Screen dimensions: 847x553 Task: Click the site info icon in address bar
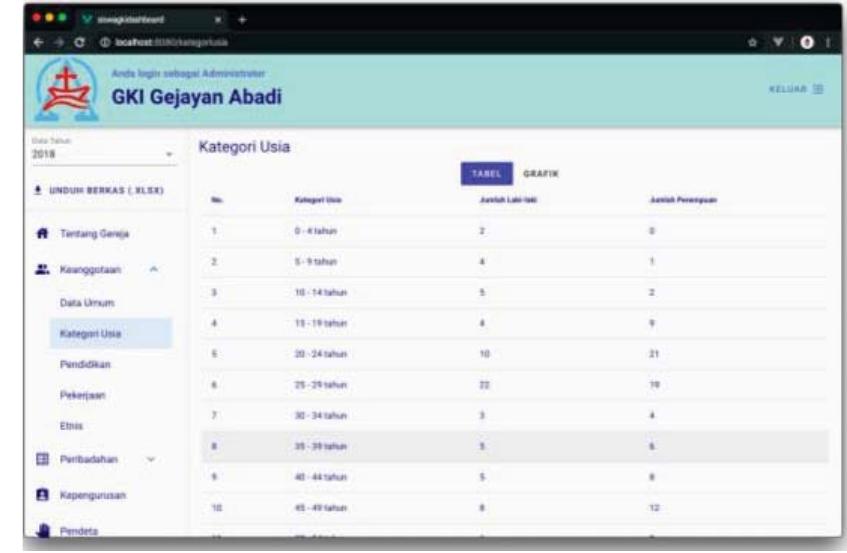[105, 42]
